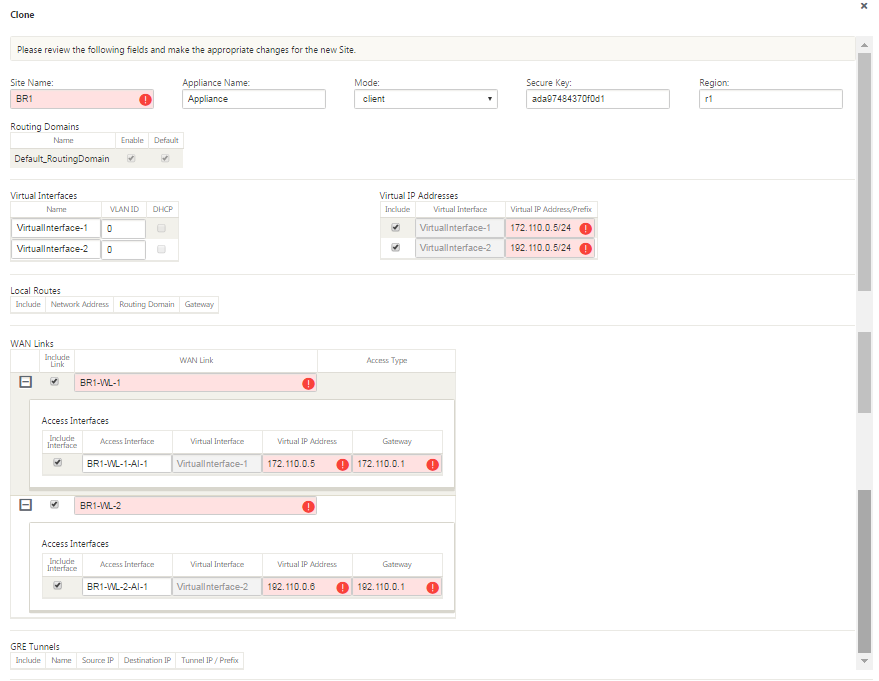This screenshot has width=879, height=681.
Task: Toggle DHCP for VirtualInterface-2
Action: tap(161, 249)
